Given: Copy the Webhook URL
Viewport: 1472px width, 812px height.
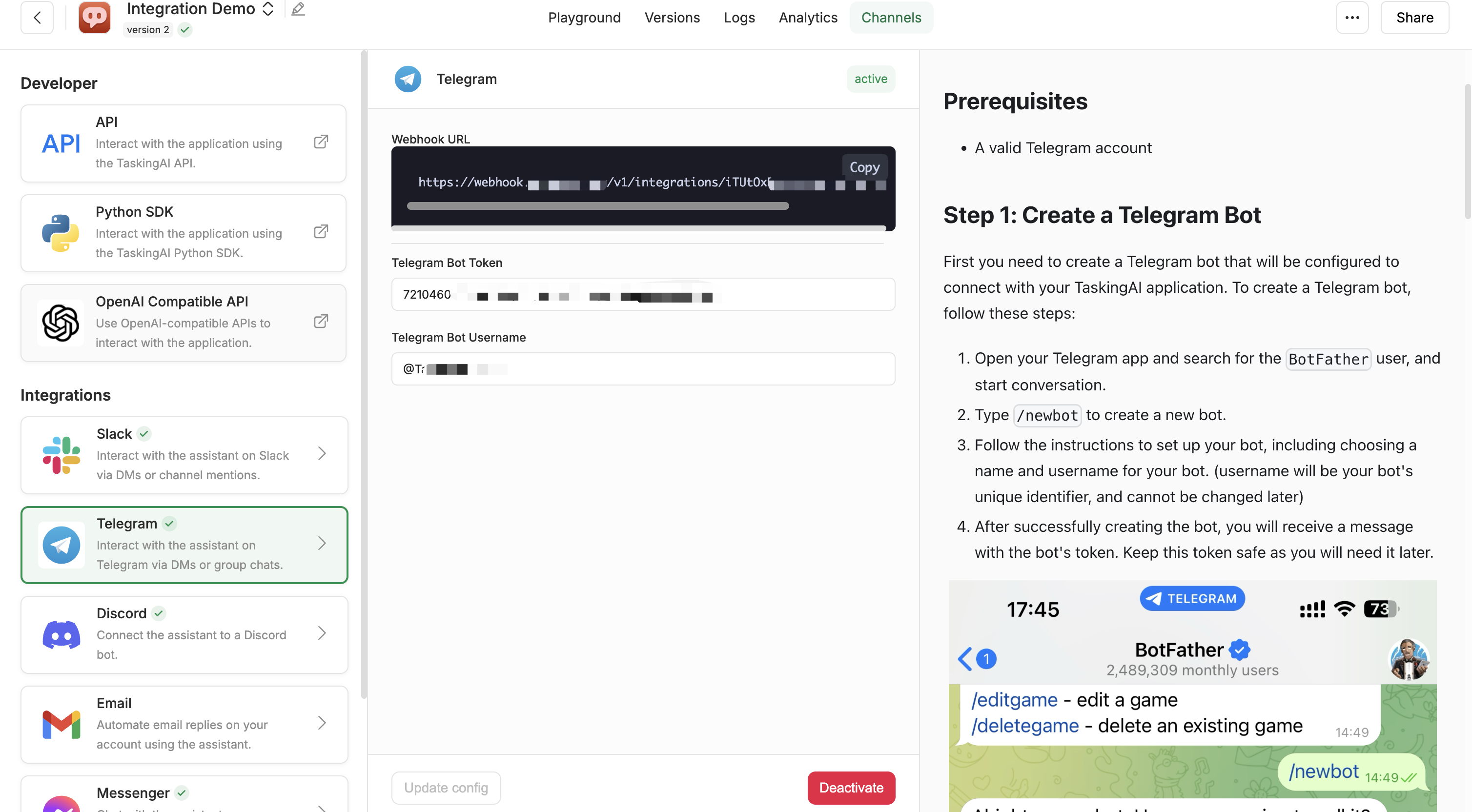Looking at the screenshot, I should pos(864,167).
